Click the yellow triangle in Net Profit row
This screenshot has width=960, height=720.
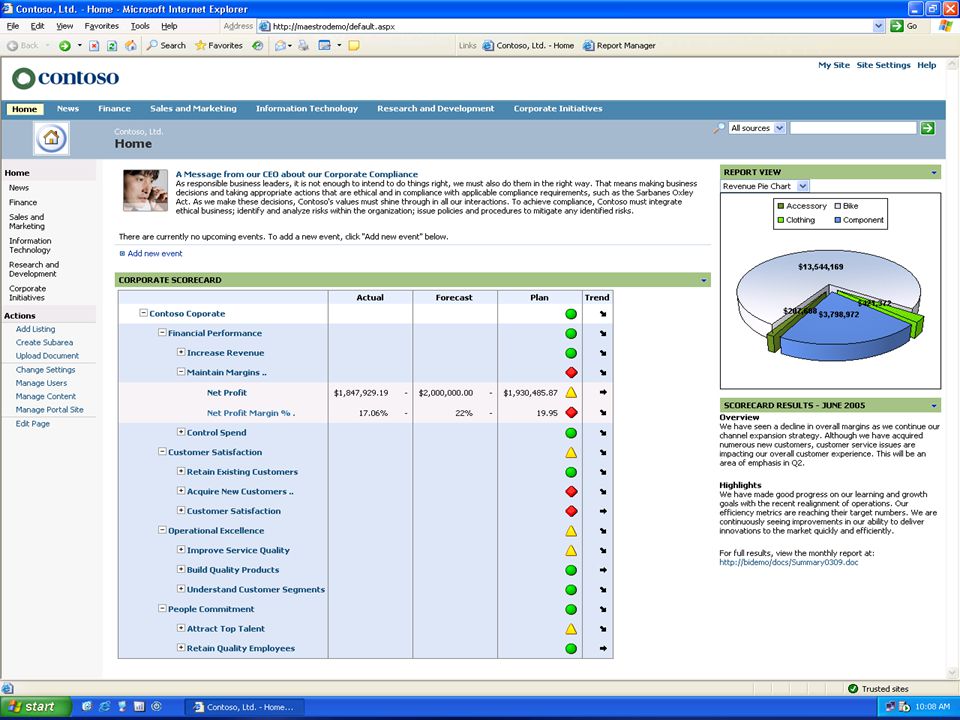point(571,392)
